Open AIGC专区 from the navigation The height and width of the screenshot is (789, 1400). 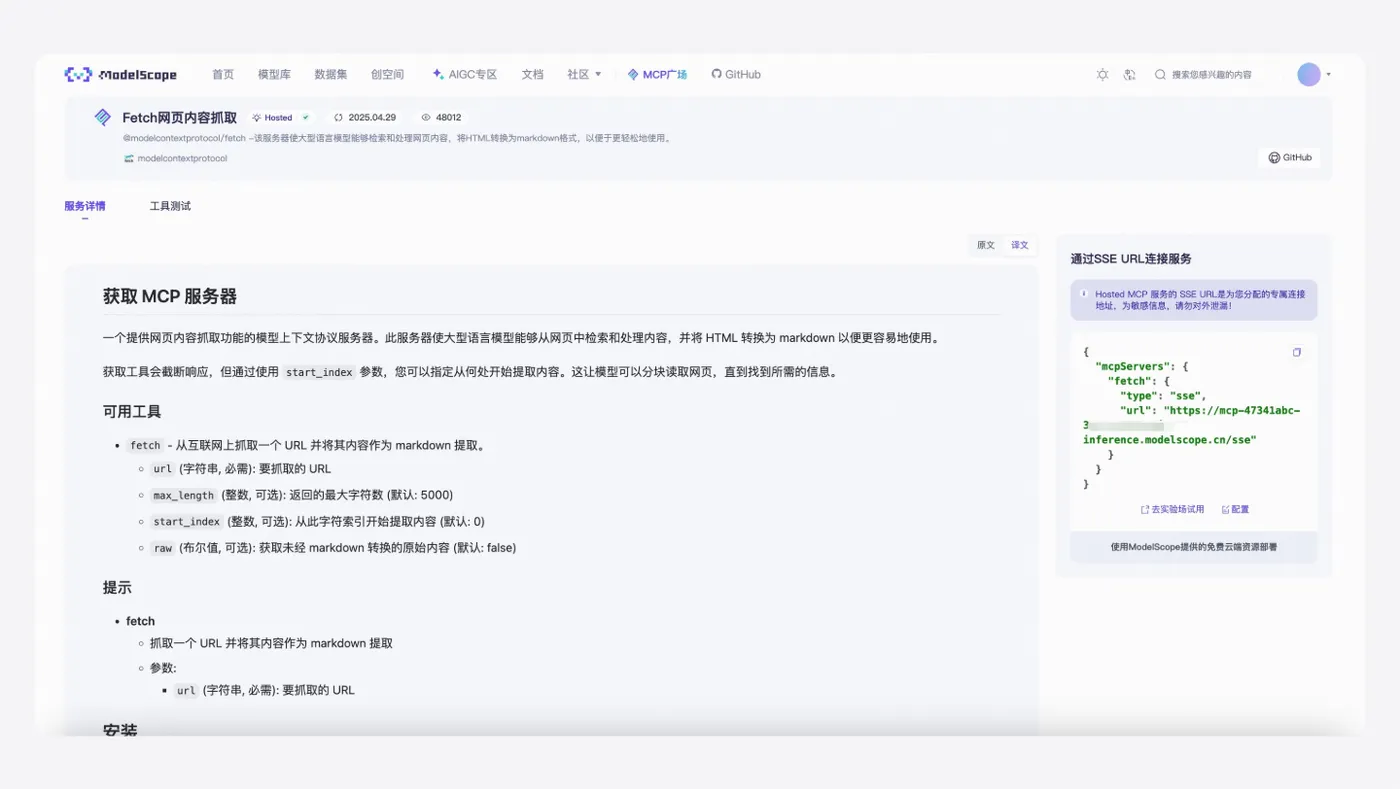465,74
